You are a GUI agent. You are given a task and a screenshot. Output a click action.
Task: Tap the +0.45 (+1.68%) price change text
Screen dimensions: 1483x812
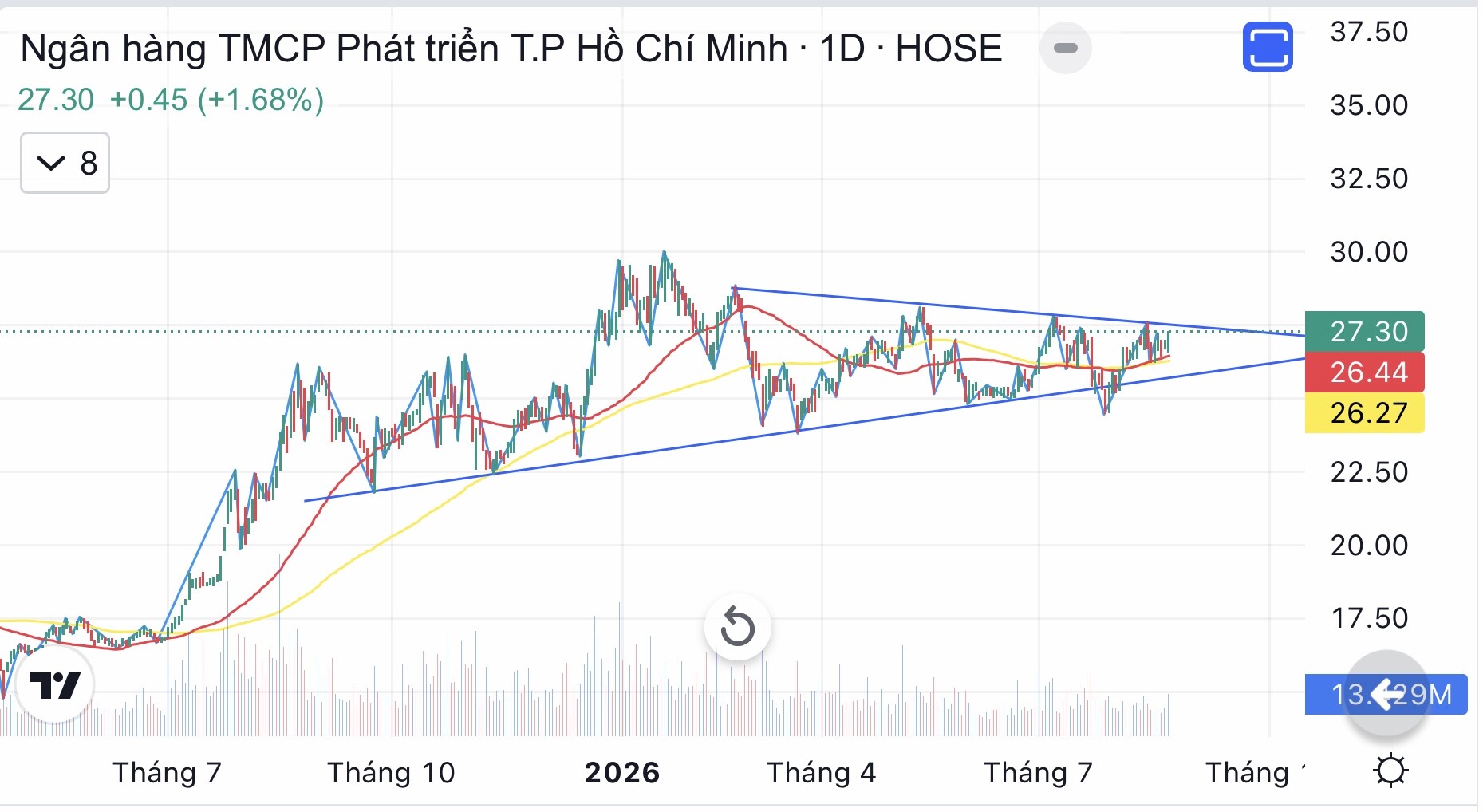click(217, 100)
